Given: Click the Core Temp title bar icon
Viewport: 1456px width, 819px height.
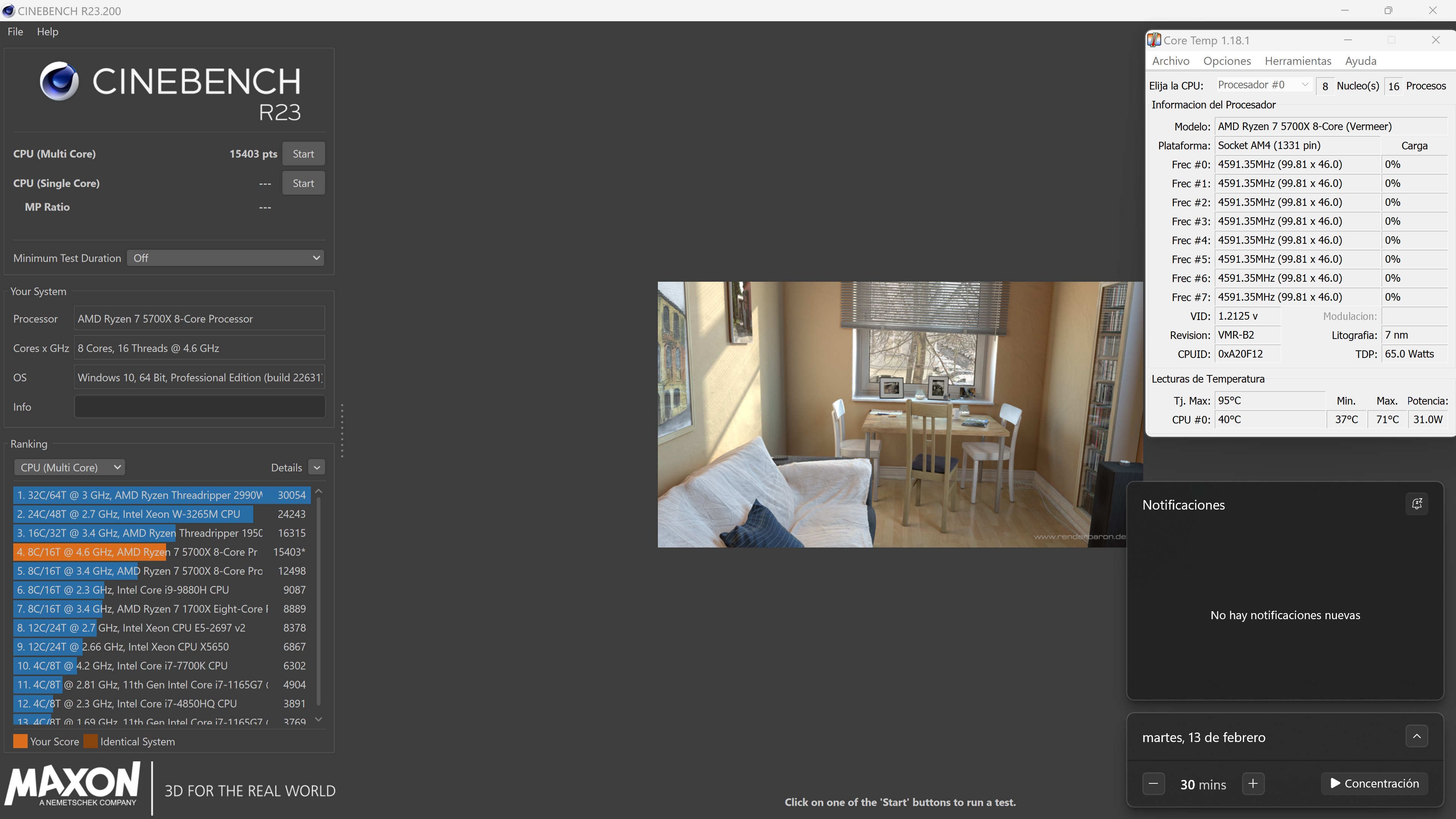Looking at the screenshot, I should [x=1154, y=40].
